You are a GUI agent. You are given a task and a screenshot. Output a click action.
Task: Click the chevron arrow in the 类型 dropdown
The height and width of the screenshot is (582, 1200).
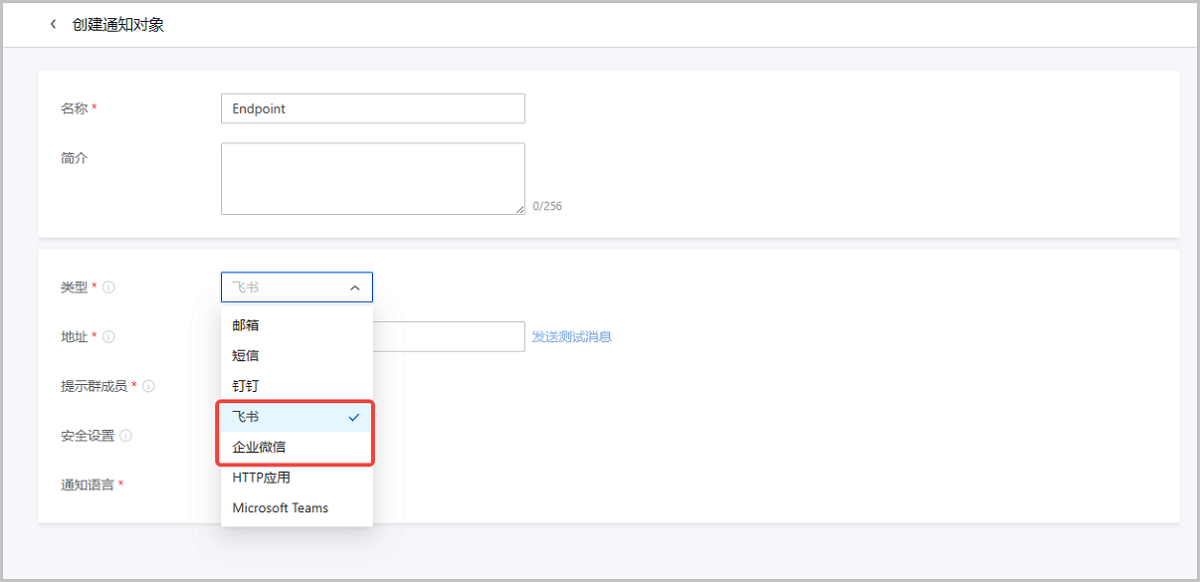[355, 288]
